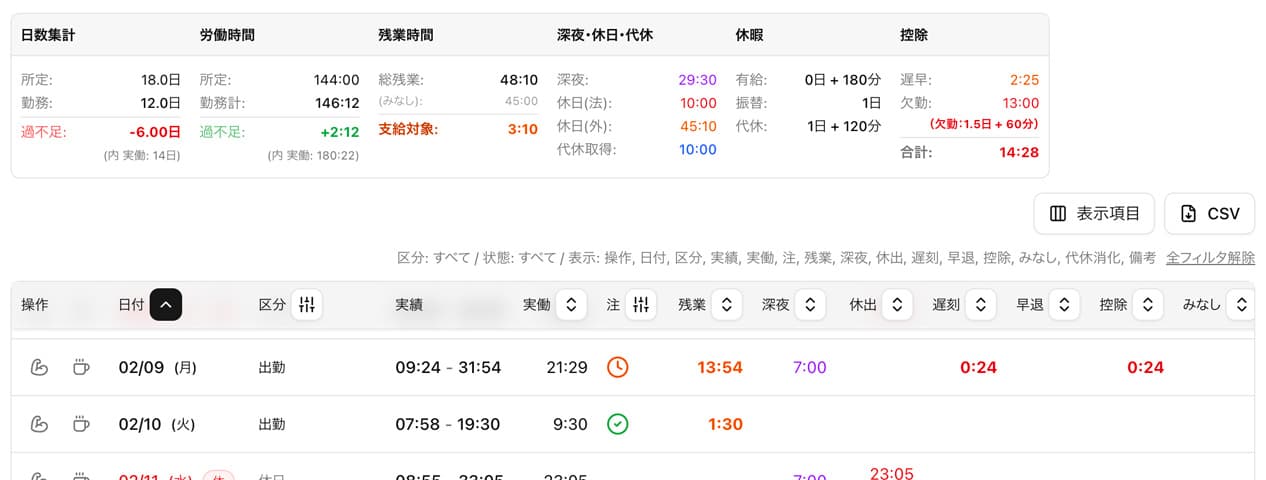1266x480 pixels.
Task: Click the 02/10 (火) date cell
Action: [x=157, y=424]
